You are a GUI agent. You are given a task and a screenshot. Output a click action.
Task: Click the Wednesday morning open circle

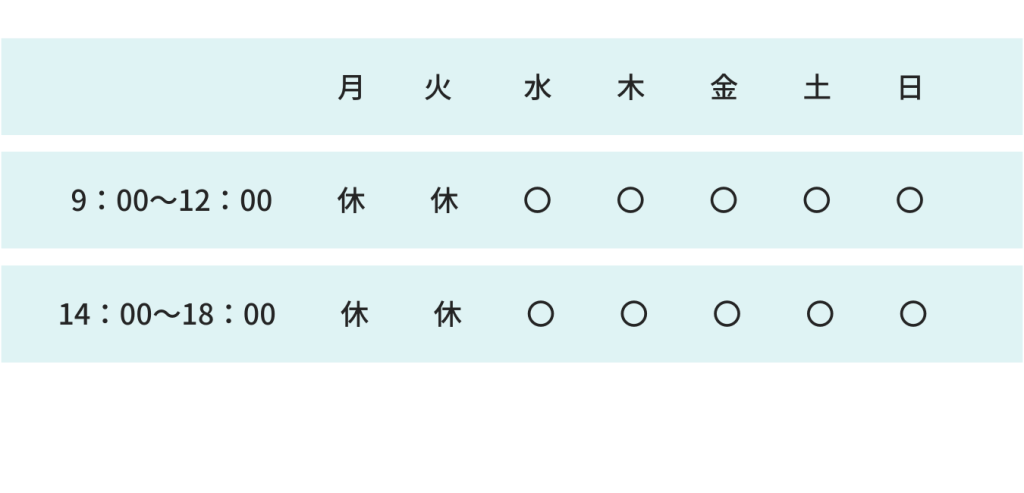tap(537, 200)
